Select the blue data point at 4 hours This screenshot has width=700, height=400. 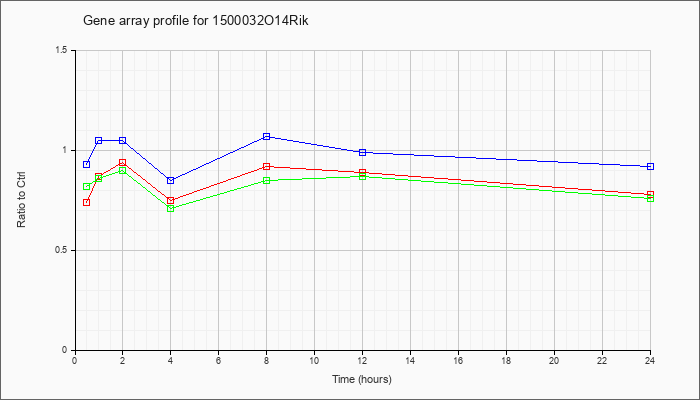(x=171, y=180)
